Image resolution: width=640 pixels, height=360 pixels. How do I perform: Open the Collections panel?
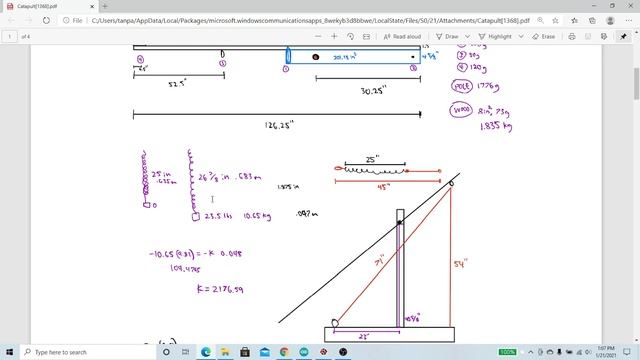click(x=592, y=20)
